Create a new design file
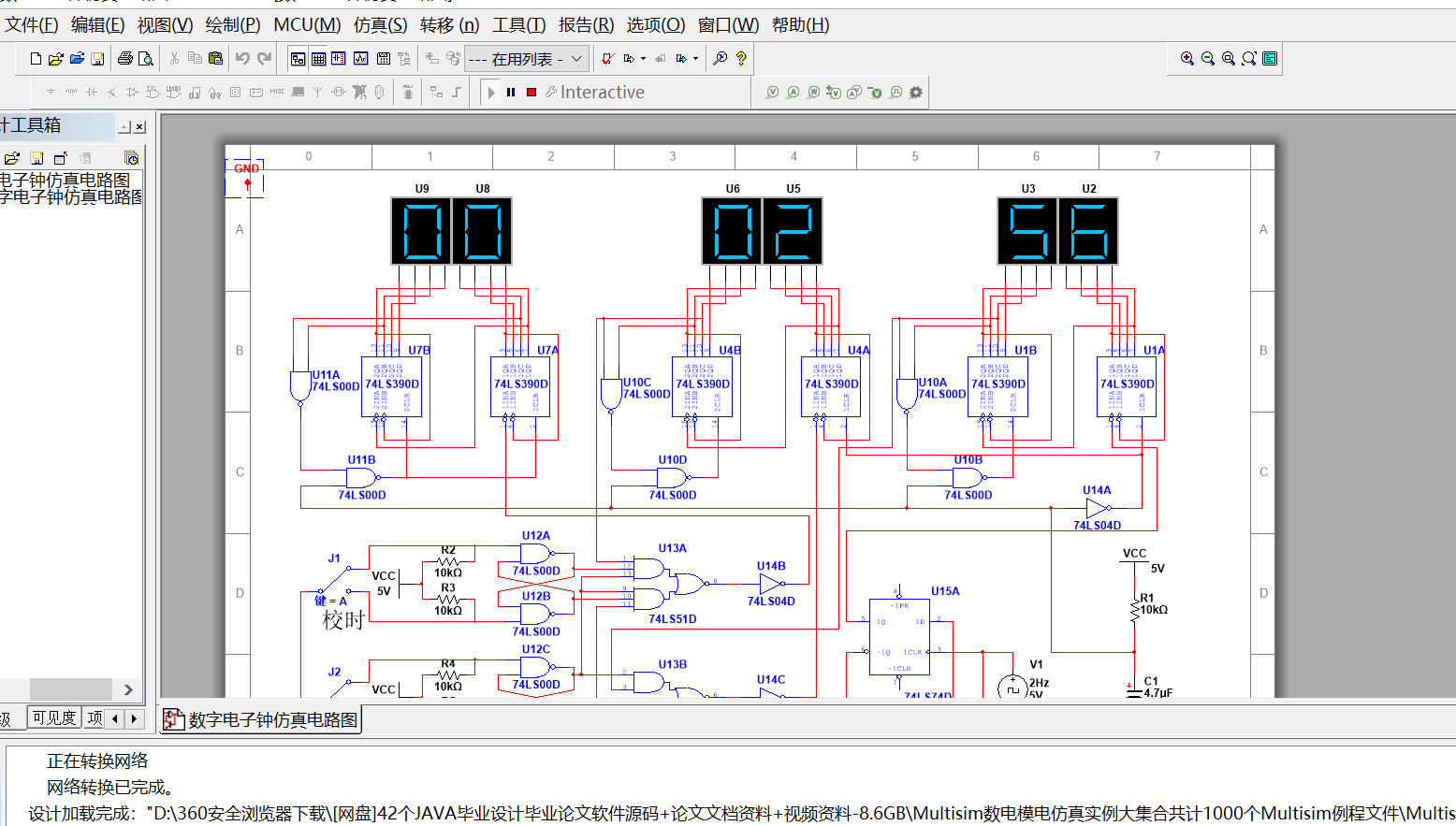Screen dimensions: 1456x826 point(36,59)
